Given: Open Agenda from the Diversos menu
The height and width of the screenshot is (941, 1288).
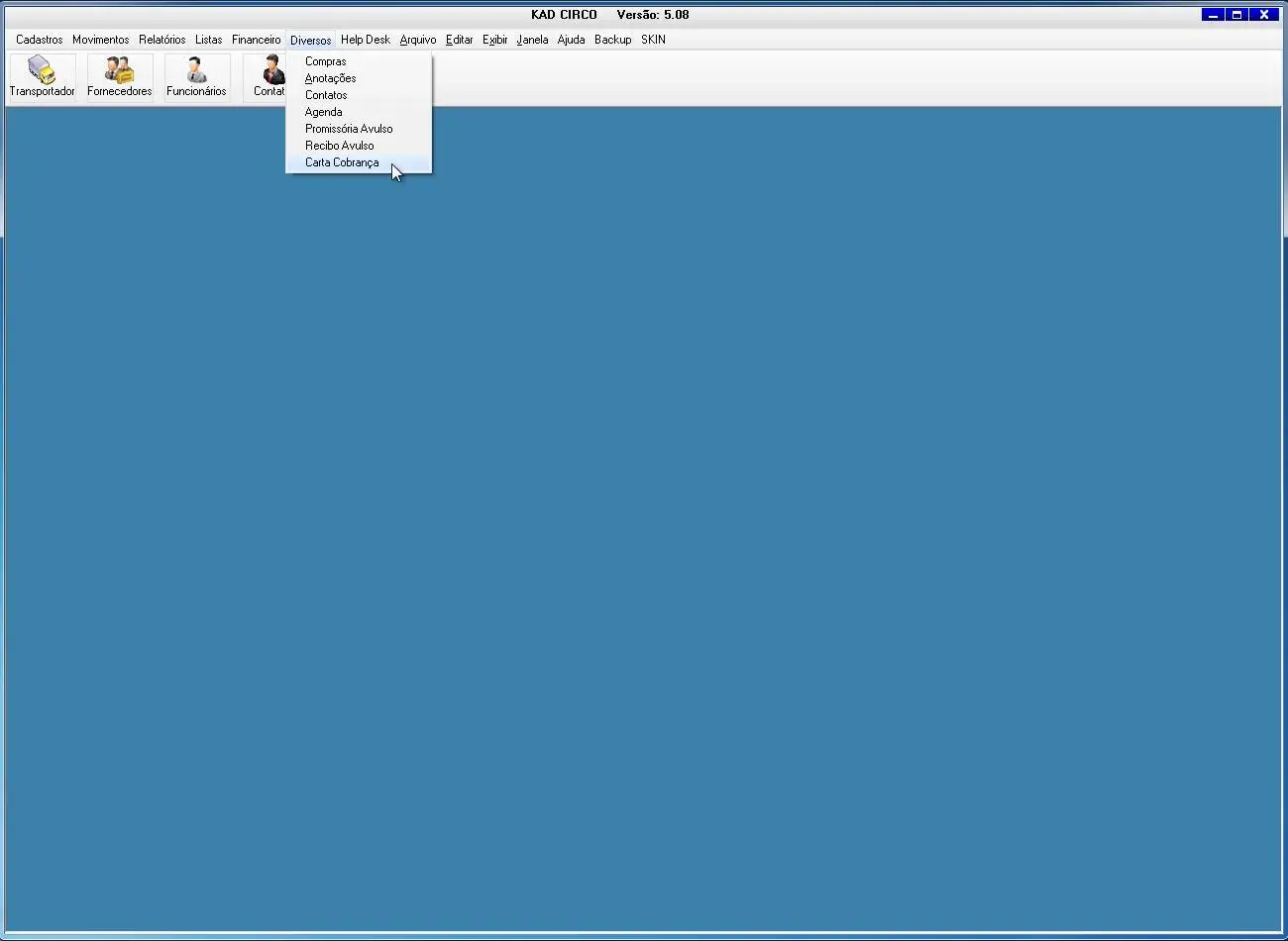Looking at the screenshot, I should [x=324, y=112].
